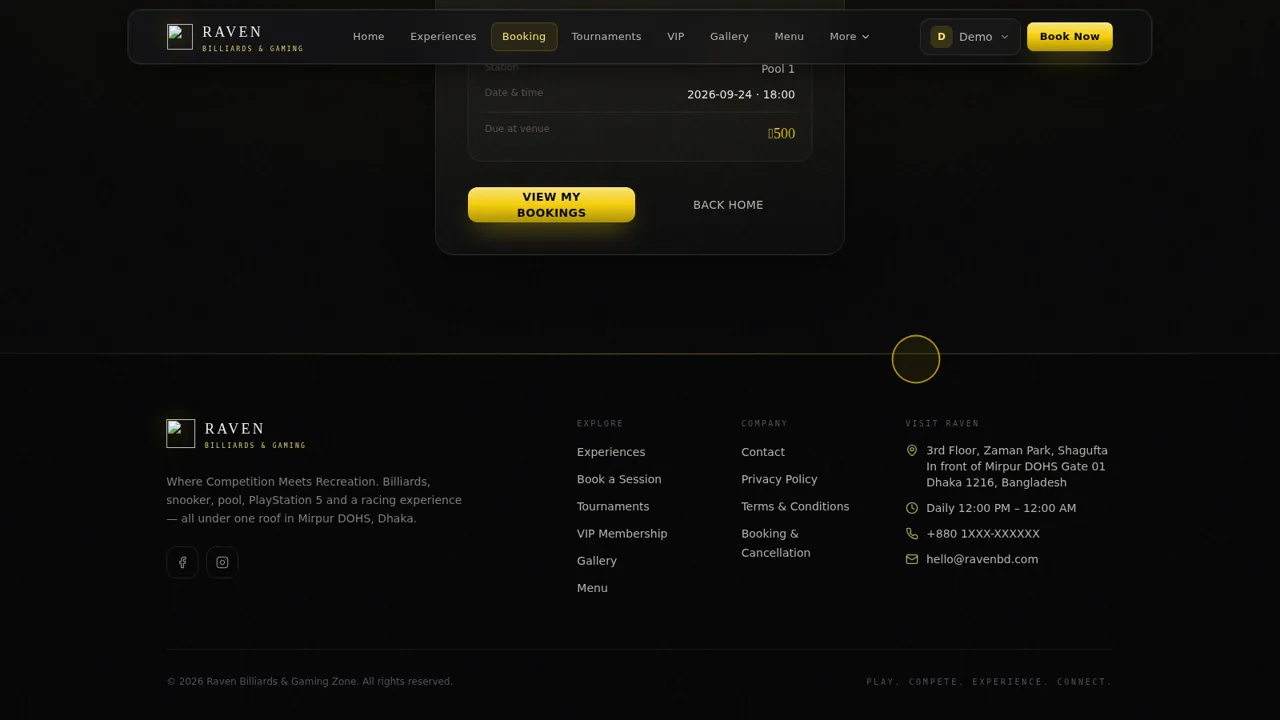Screen dimensions: 1280x720
Task: Open the Contact footer link
Action: pos(763,452)
